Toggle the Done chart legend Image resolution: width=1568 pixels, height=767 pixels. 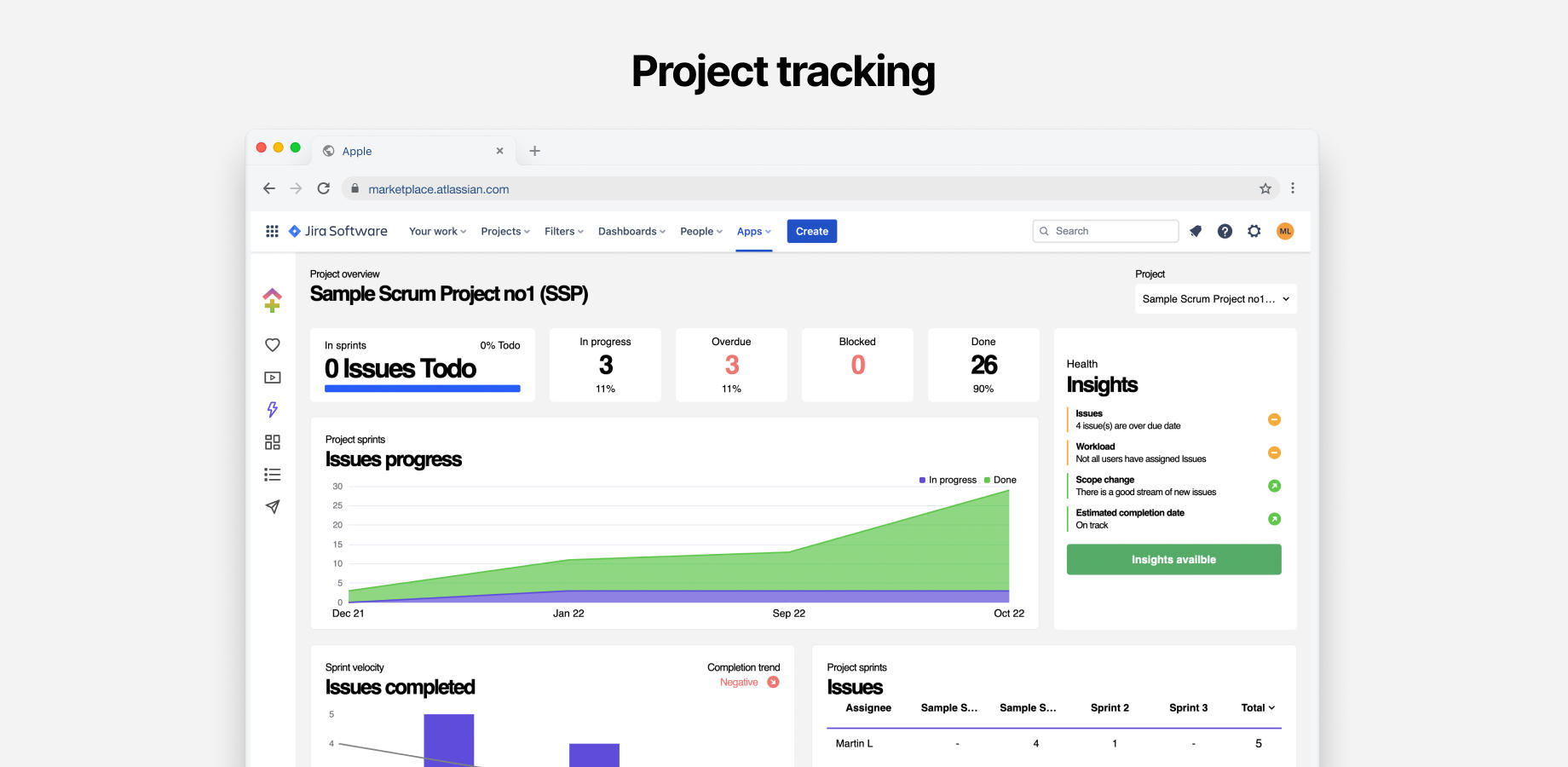(1000, 480)
